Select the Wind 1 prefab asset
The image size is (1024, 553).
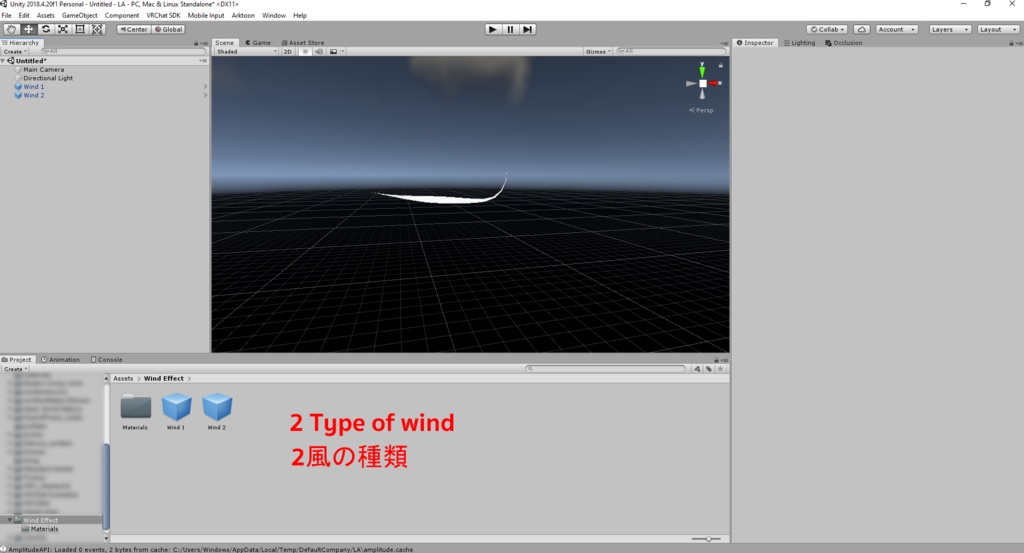176,407
